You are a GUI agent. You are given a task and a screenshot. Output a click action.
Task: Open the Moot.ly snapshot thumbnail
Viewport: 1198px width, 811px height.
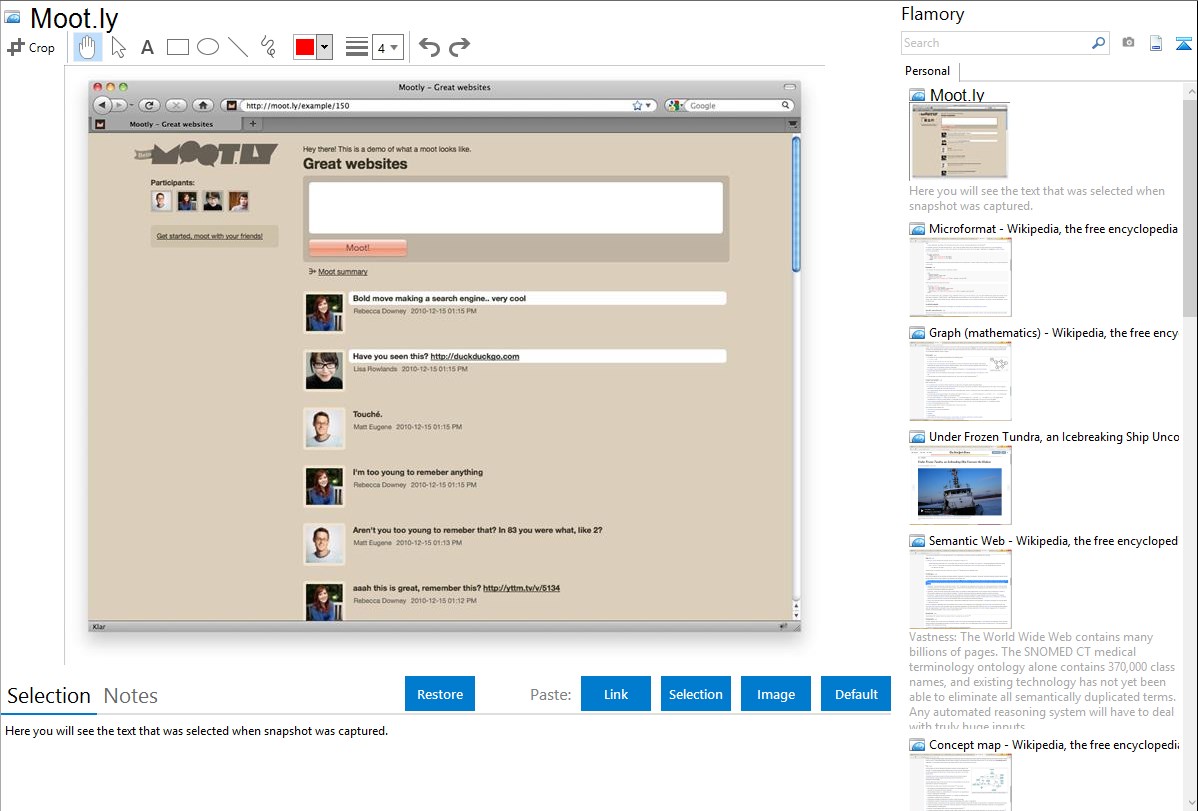959,141
